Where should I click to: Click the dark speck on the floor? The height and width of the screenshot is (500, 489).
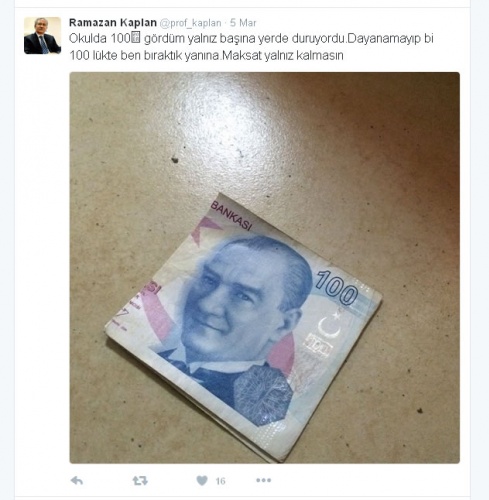[175, 160]
